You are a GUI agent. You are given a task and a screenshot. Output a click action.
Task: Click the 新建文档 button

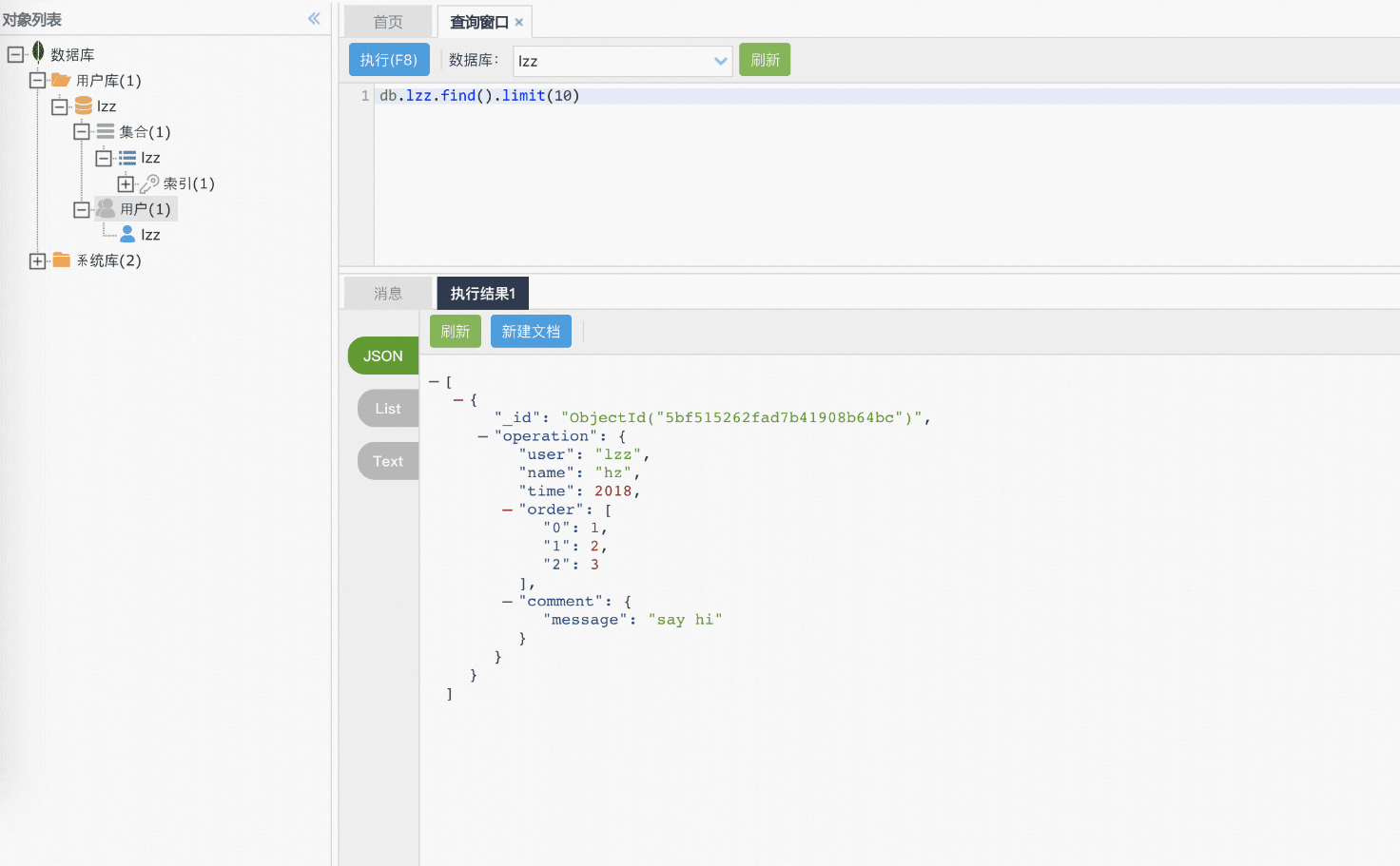[531, 331]
